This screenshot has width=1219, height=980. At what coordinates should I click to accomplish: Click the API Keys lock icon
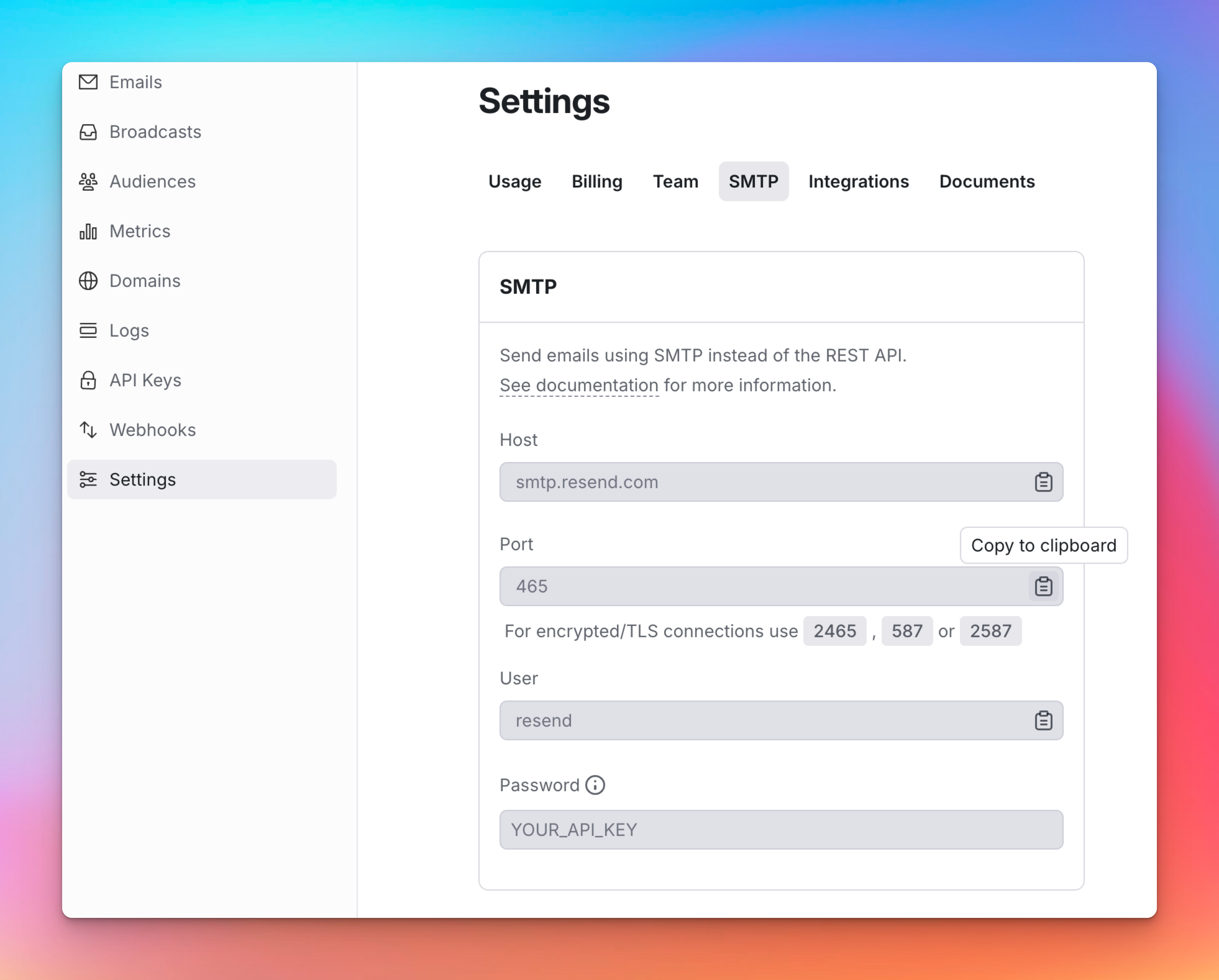click(88, 380)
